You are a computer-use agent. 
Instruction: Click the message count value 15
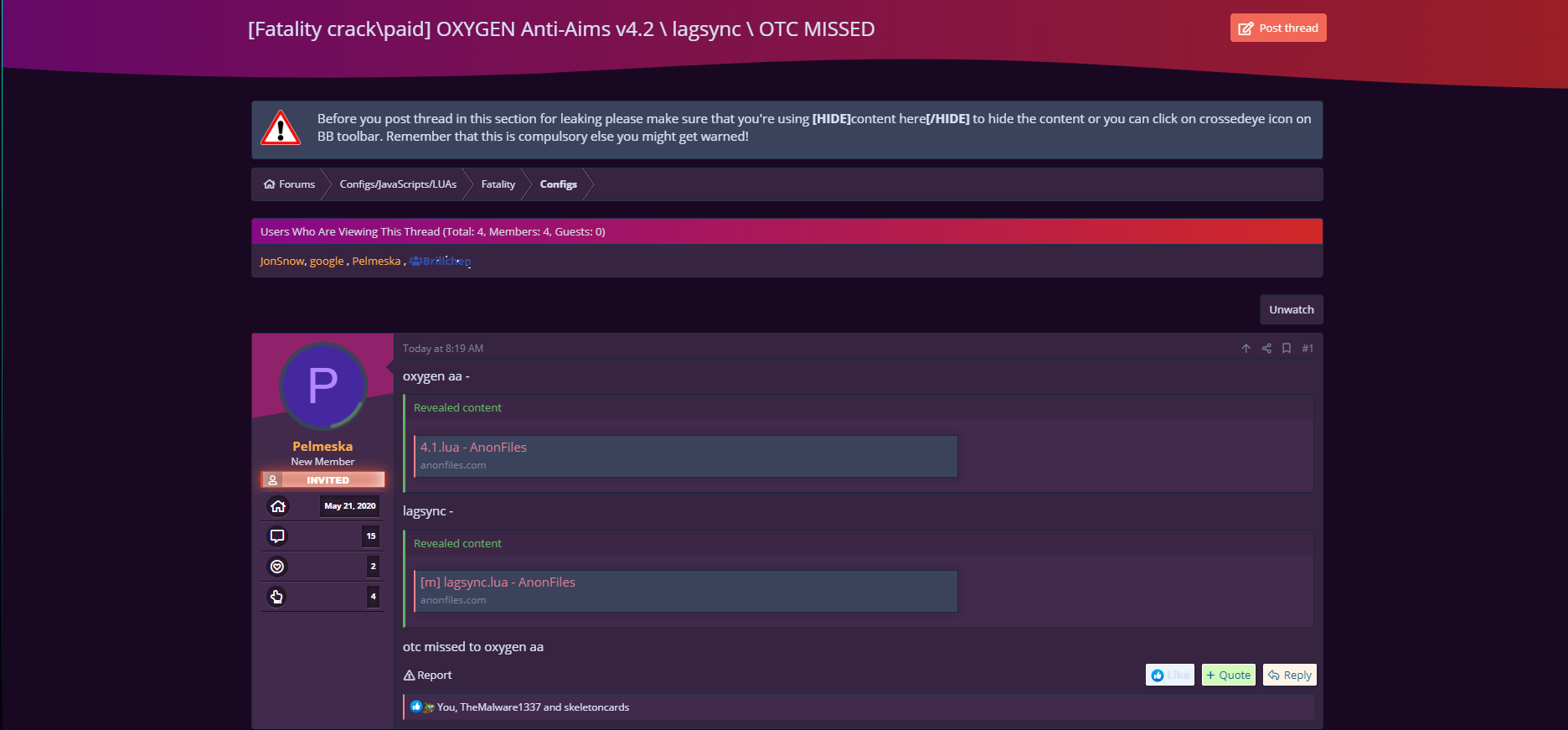point(371,536)
